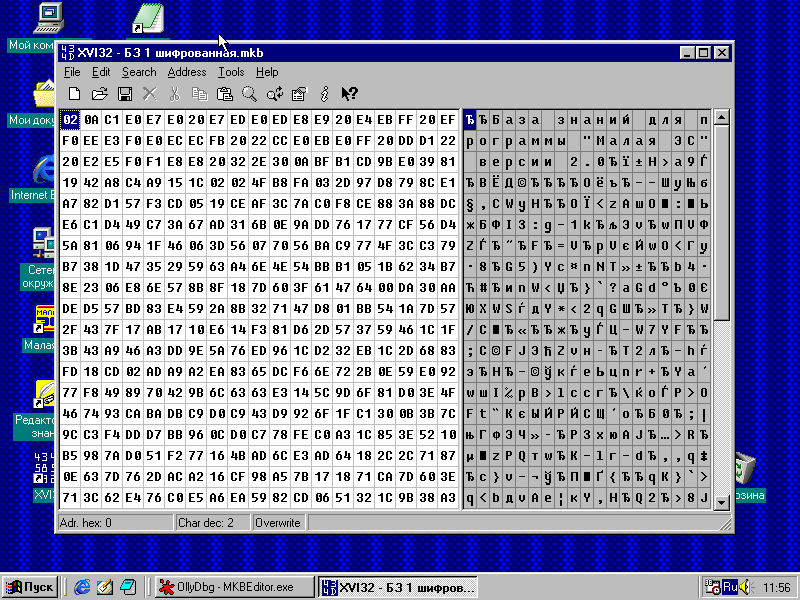The width and height of the screenshot is (800, 600).
Task: Select hex byte 71 starting last row
Action: coord(70,497)
